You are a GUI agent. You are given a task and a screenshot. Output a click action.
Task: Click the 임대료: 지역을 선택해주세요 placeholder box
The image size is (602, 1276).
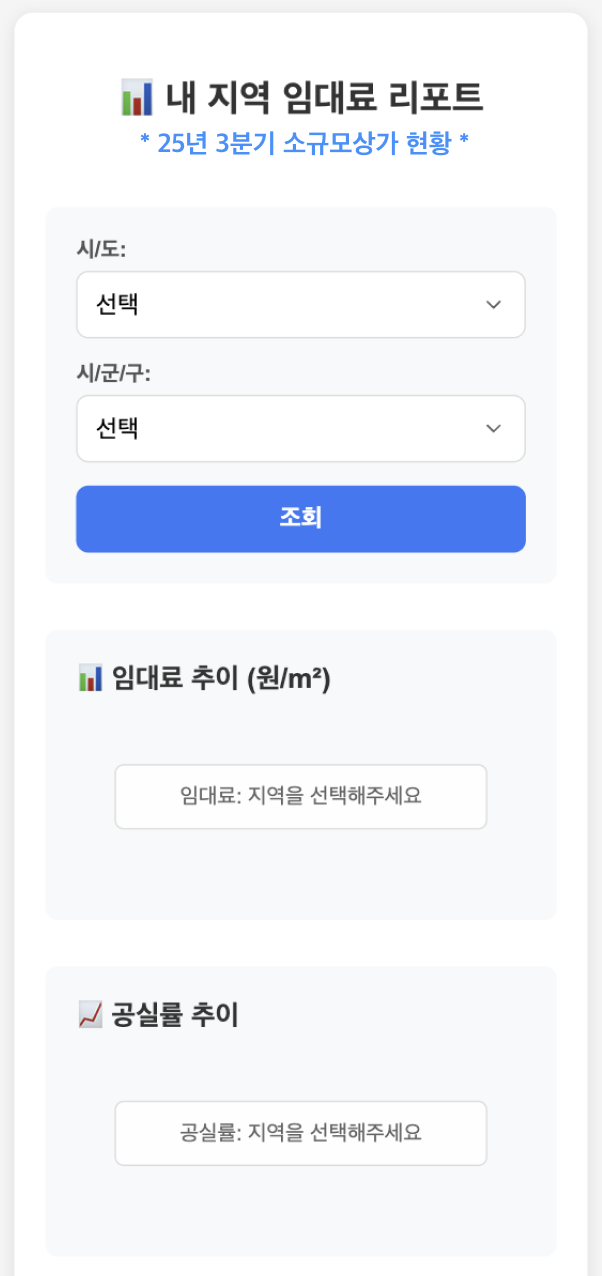(300, 796)
